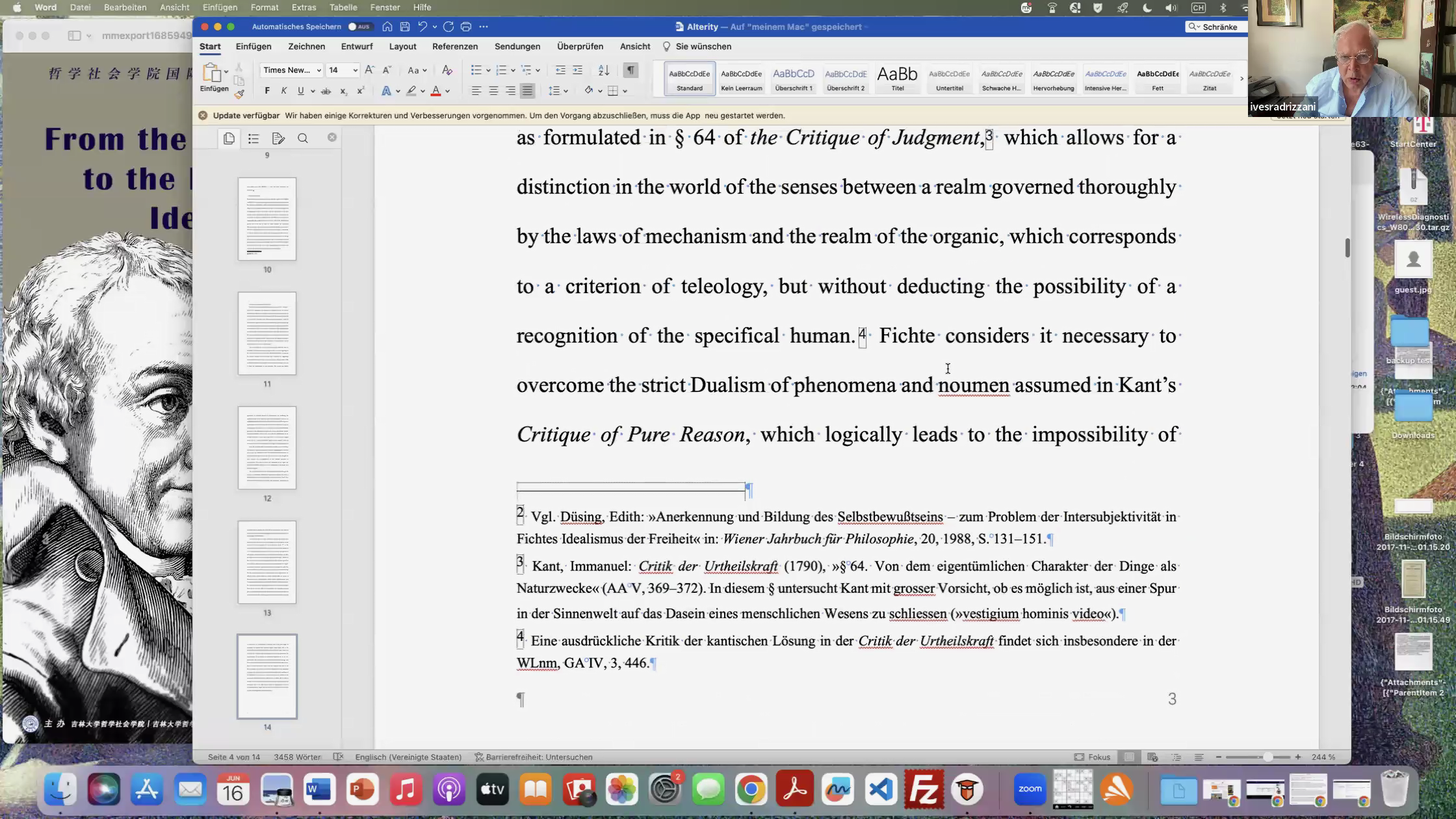Expand the font size 14 dropdown
Image resolution: width=1456 pixels, height=819 pixels.
pyautogui.click(x=355, y=70)
